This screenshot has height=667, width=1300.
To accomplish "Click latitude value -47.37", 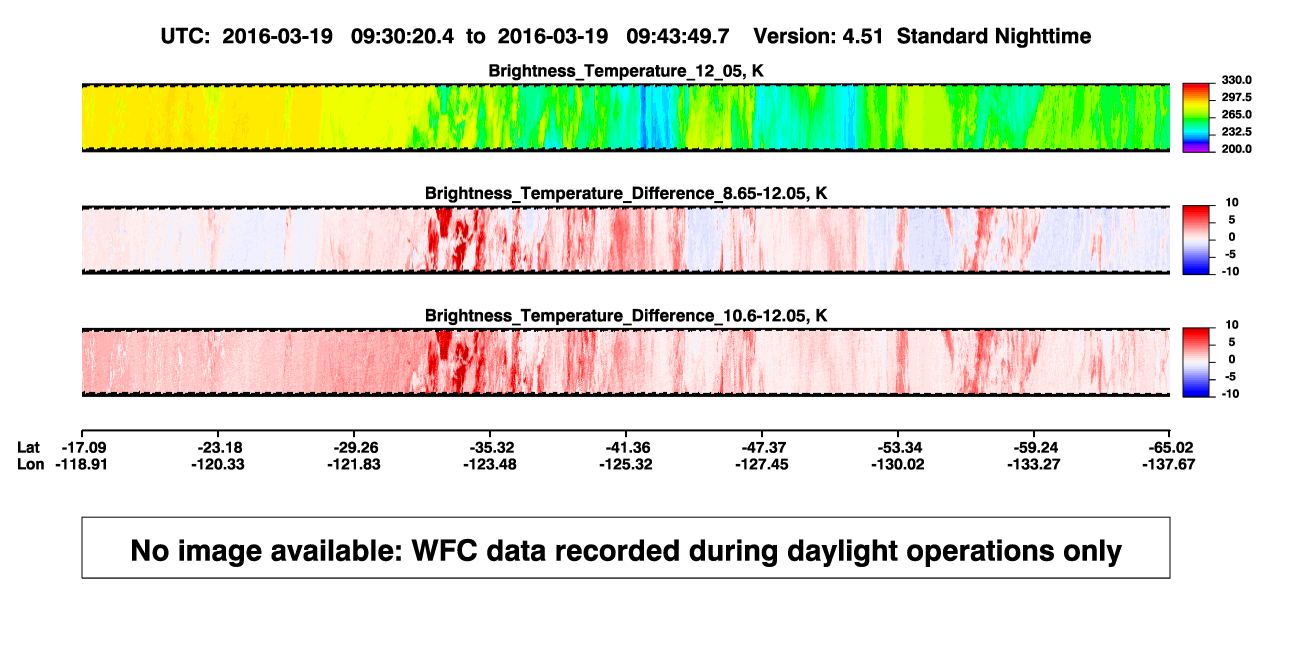I will coord(762,447).
